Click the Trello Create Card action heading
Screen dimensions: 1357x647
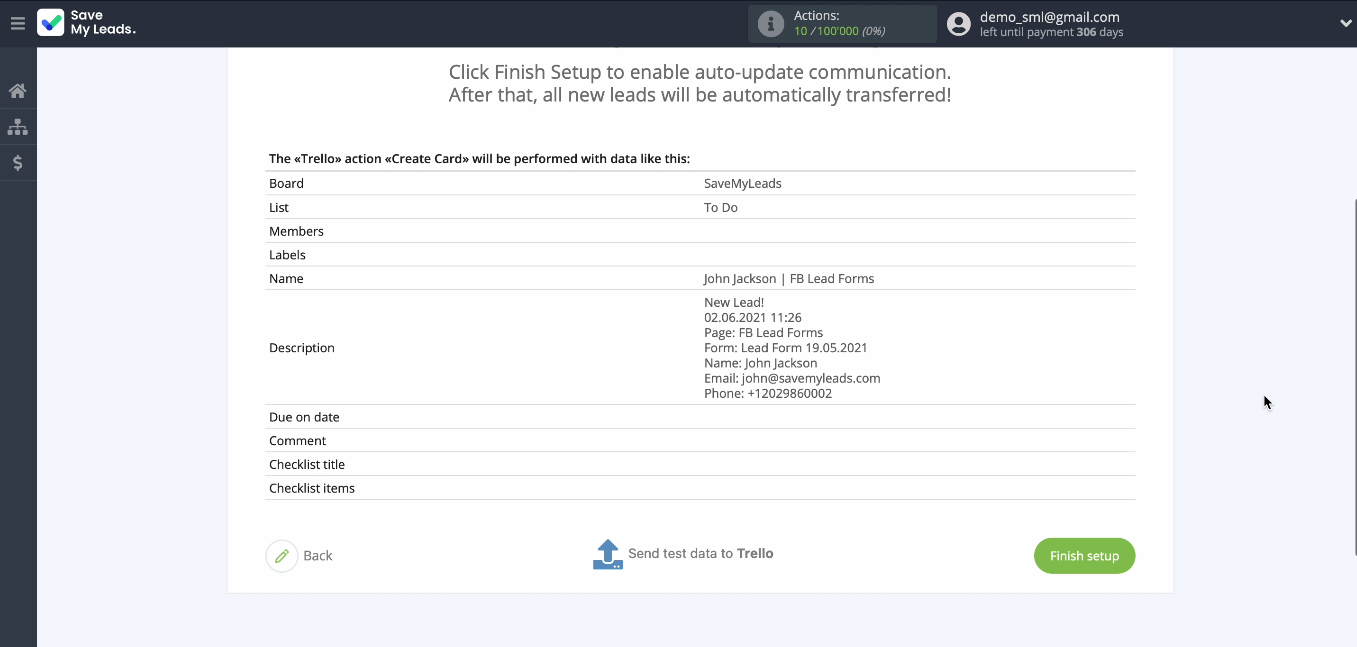(x=479, y=159)
